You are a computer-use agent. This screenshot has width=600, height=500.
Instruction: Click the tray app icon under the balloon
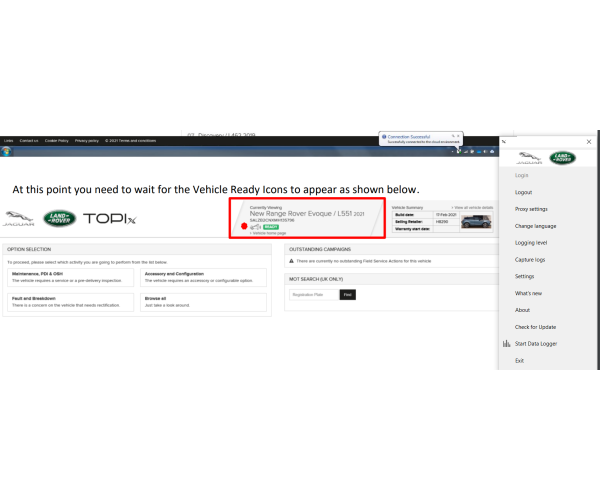click(459, 151)
